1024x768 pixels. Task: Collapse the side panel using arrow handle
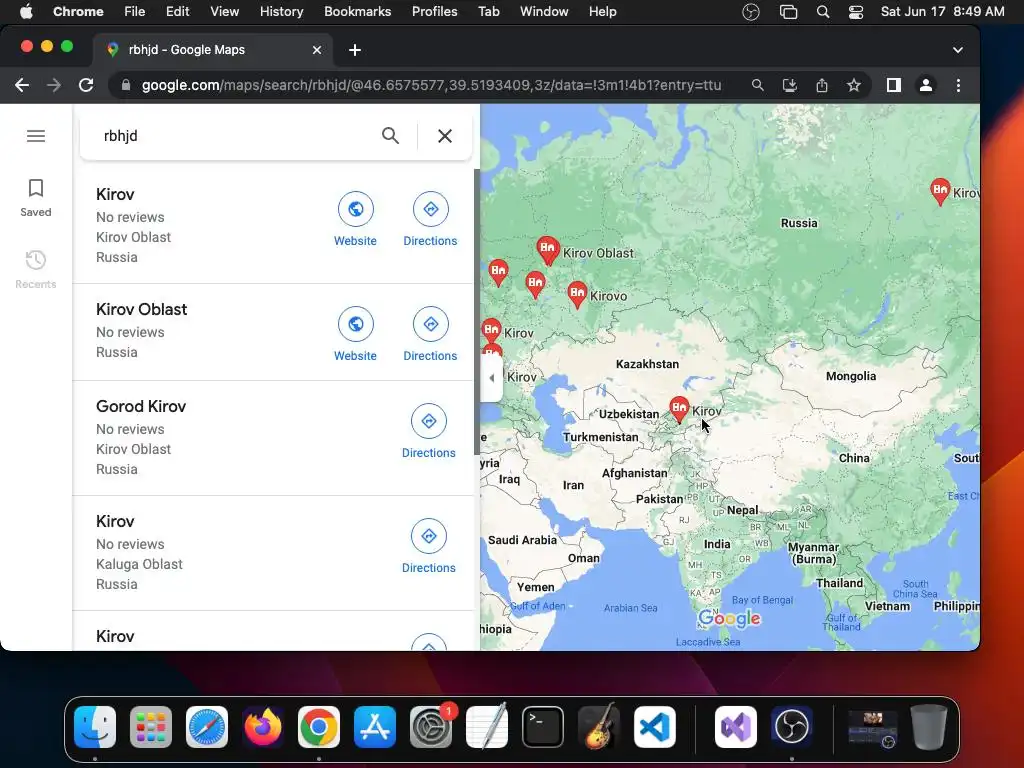pyautogui.click(x=492, y=377)
